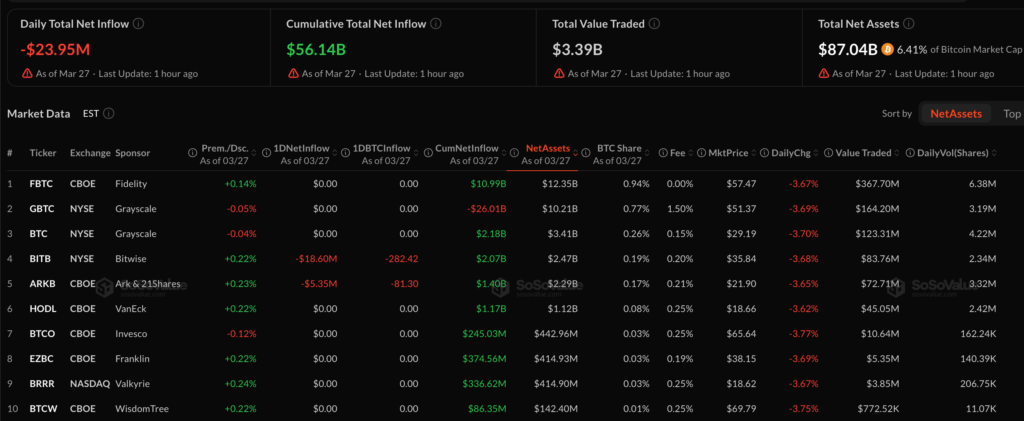Viewport: 1024px width, 421px height.
Task: Sort by the highlighted NetAssets column header
Action: click(x=547, y=149)
